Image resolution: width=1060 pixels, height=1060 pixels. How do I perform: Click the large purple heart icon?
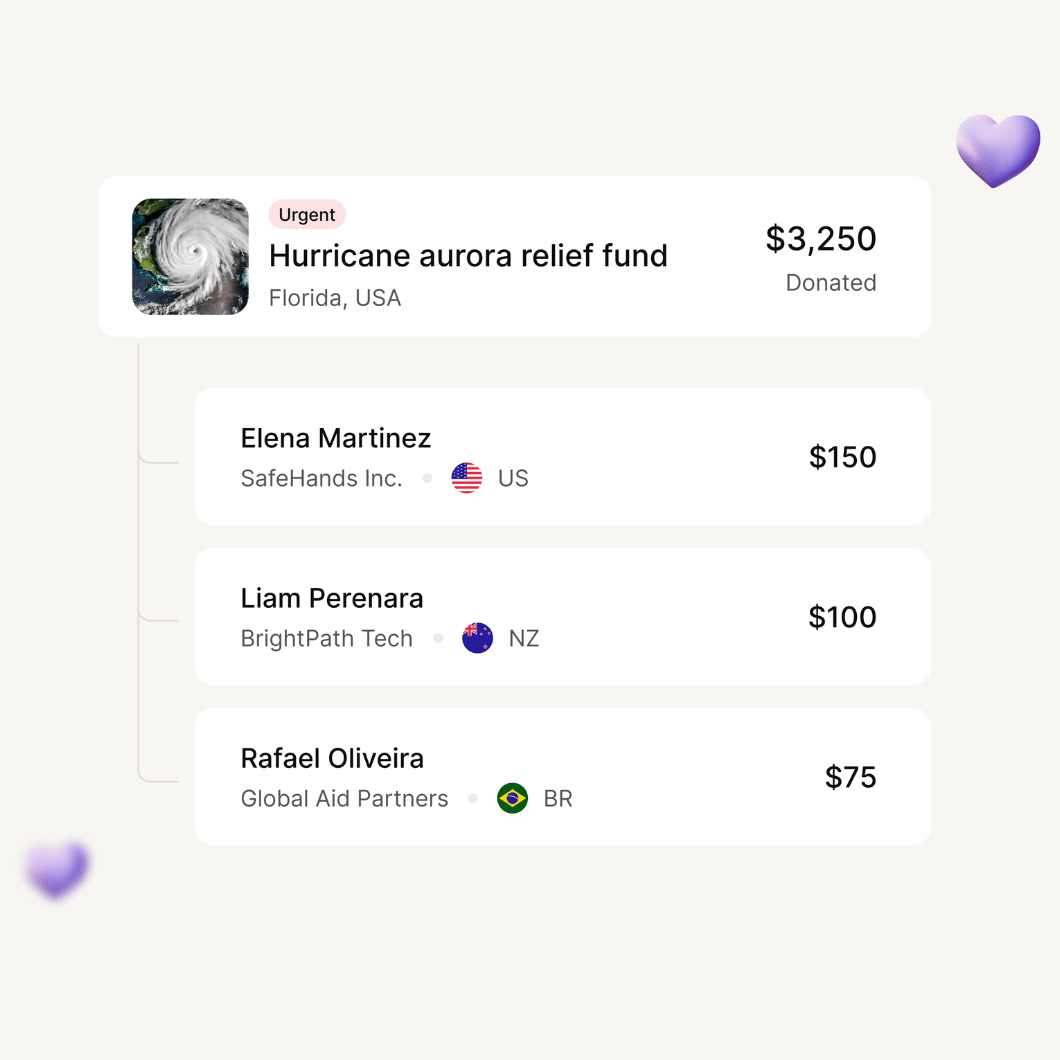[998, 150]
